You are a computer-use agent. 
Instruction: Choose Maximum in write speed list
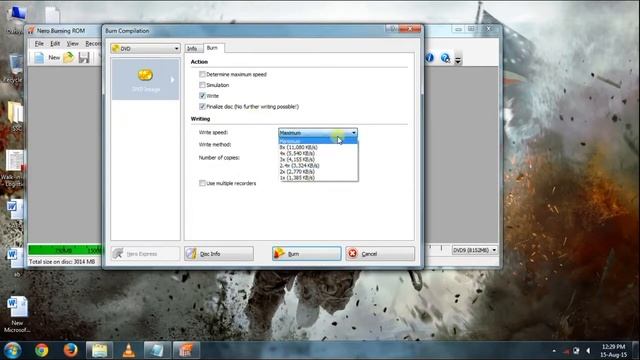pos(318,141)
